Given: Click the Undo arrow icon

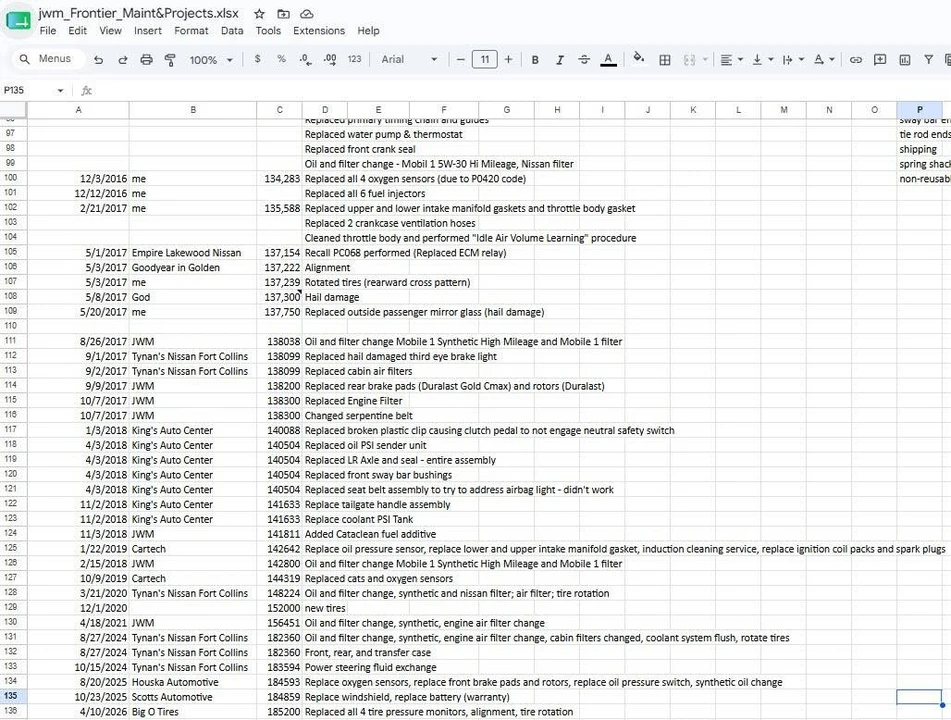Looking at the screenshot, I should (98, 59).
